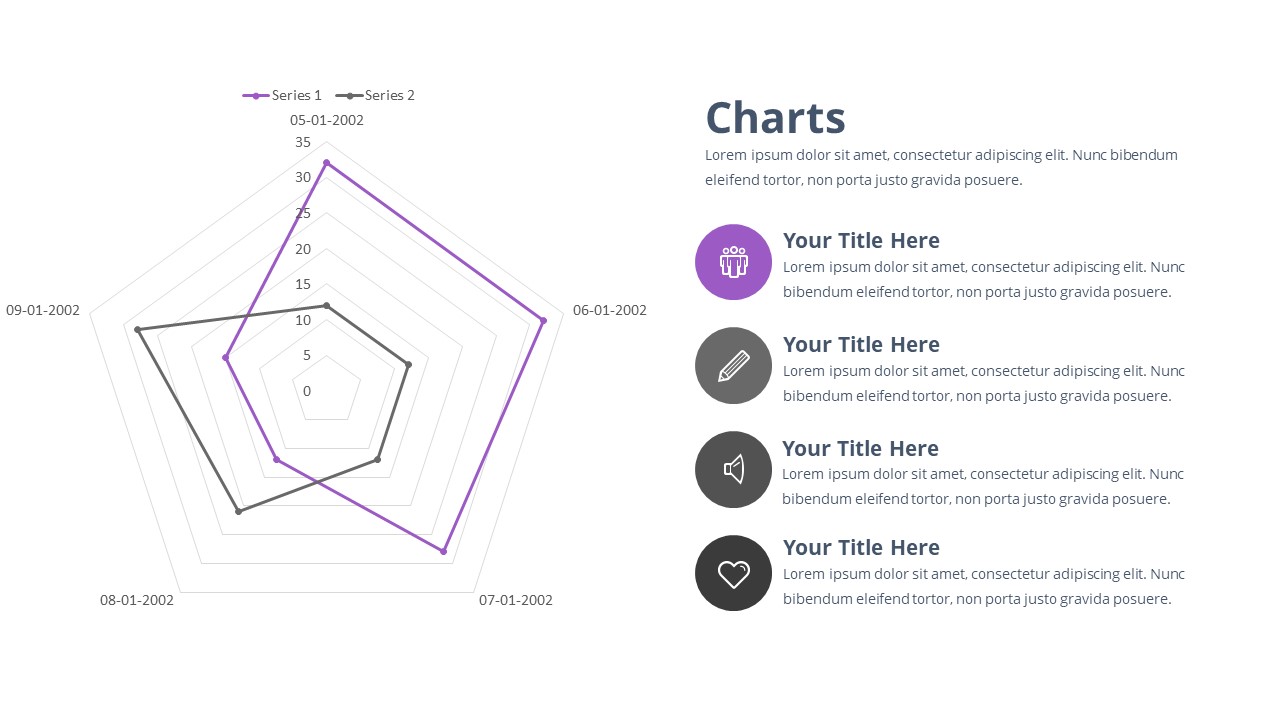
Task: Select the 09-01-2002 axis label
Action: [43, 310]
